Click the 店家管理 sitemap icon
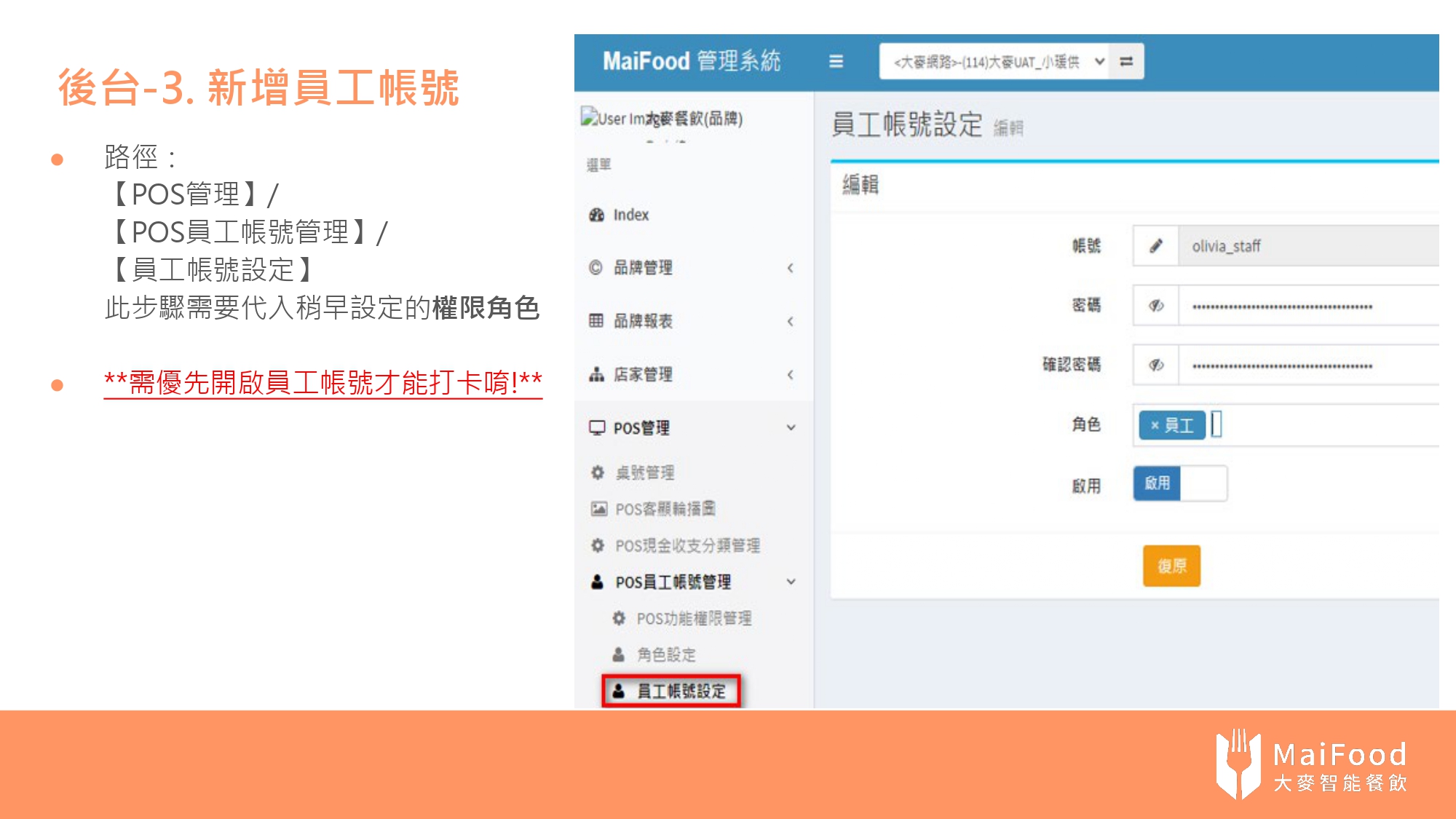1456x819 pixels. [597, 374]
